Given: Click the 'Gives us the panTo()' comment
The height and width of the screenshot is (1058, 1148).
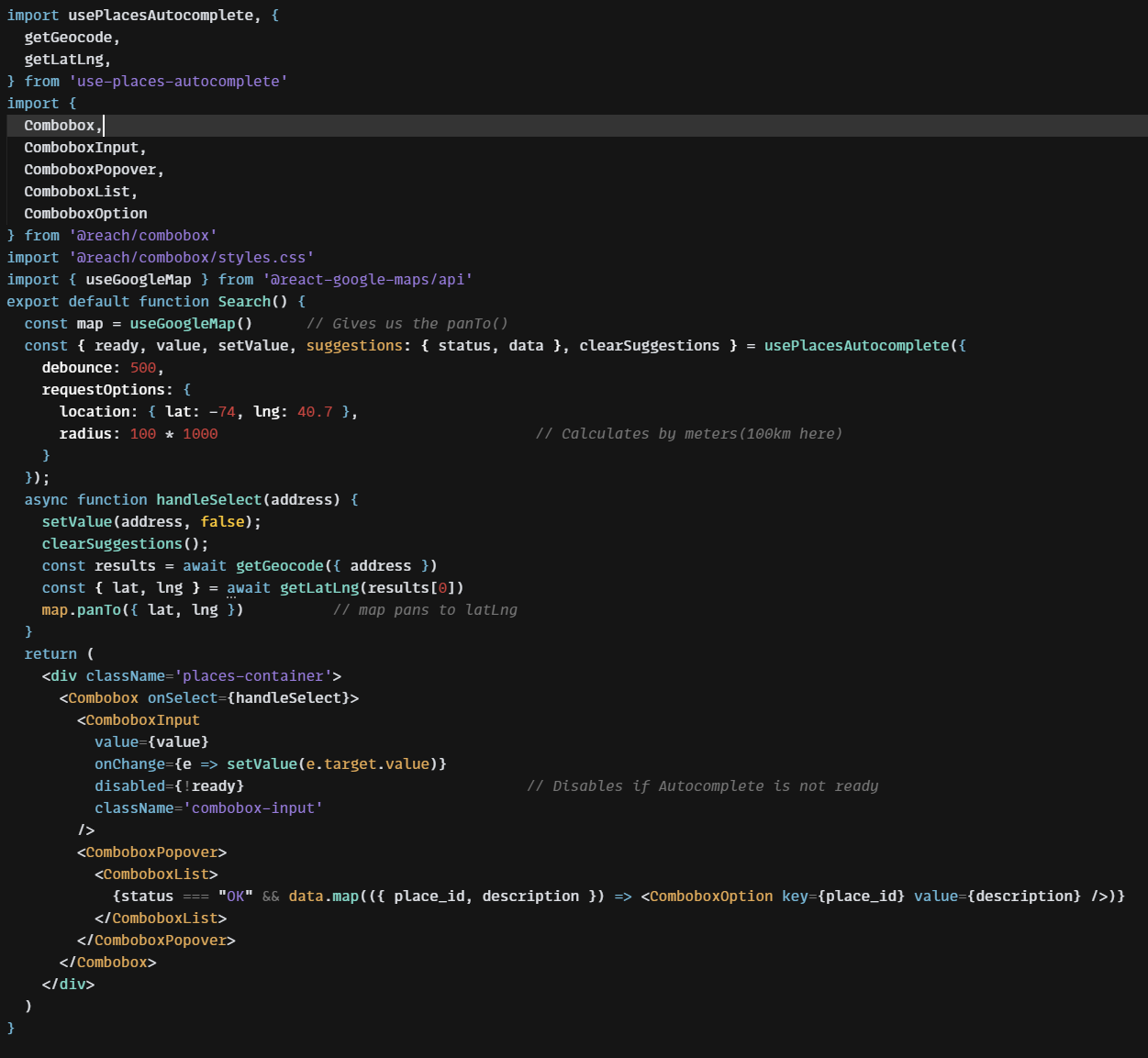Looking at the screenshot, I should 407,324.
